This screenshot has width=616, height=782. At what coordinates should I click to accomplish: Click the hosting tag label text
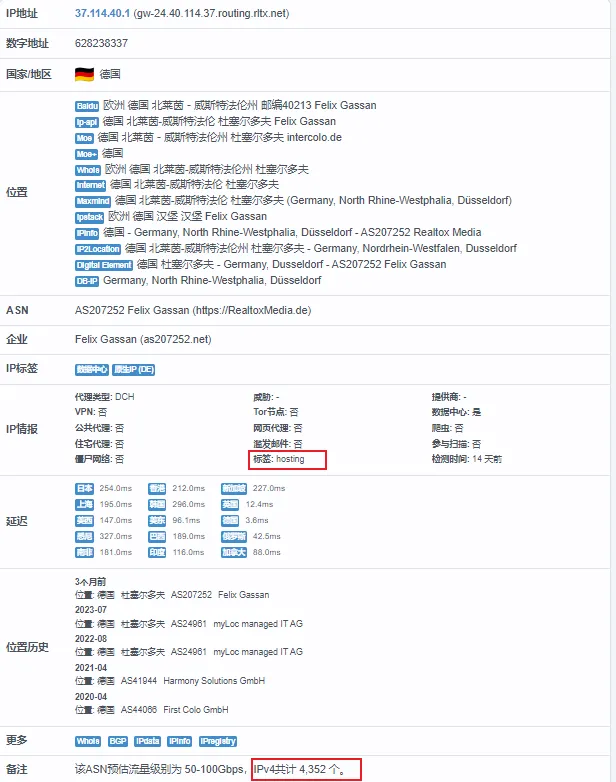290,459
